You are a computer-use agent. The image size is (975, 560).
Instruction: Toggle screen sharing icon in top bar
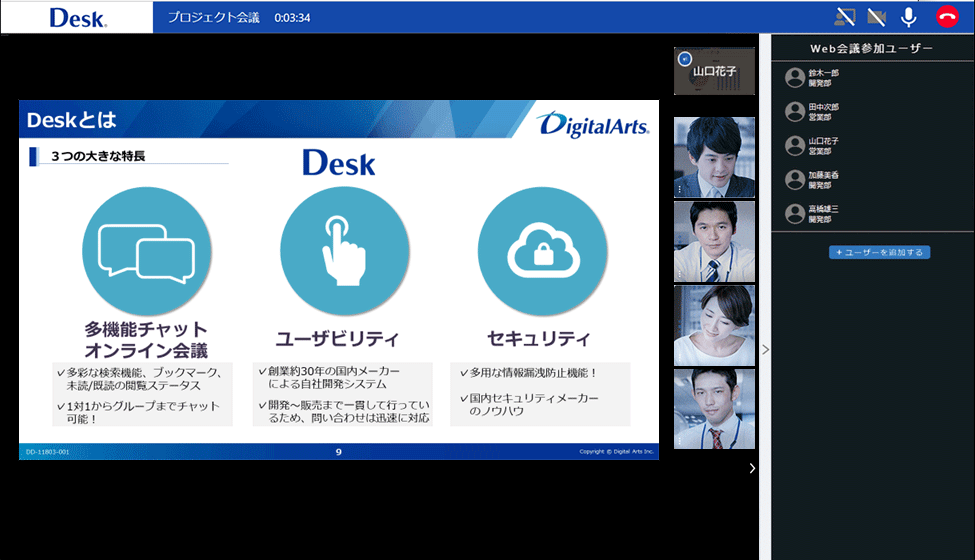pos(846,17)
